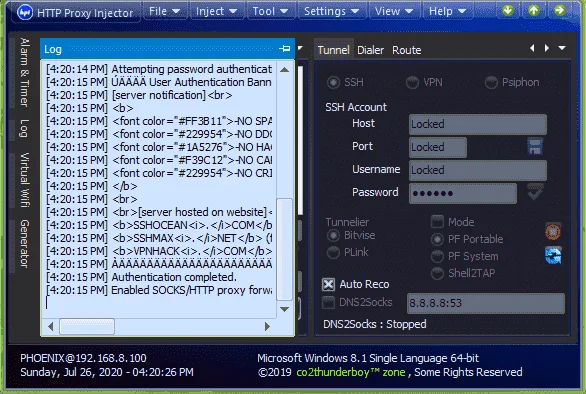Switch to the Route tab
This screenshot has width=586, height=394.
pyautogui.click(x=407, y=50)
